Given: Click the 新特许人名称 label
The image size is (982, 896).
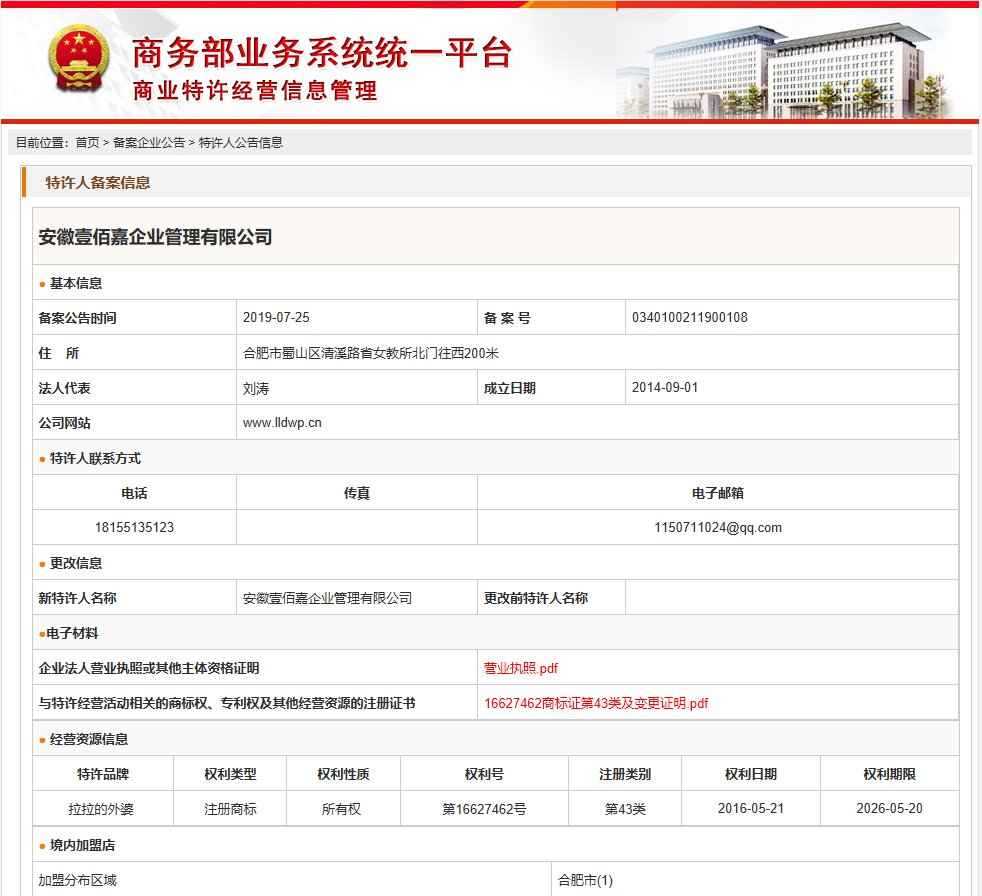Looking at the screenshot, I should [77, 598].
